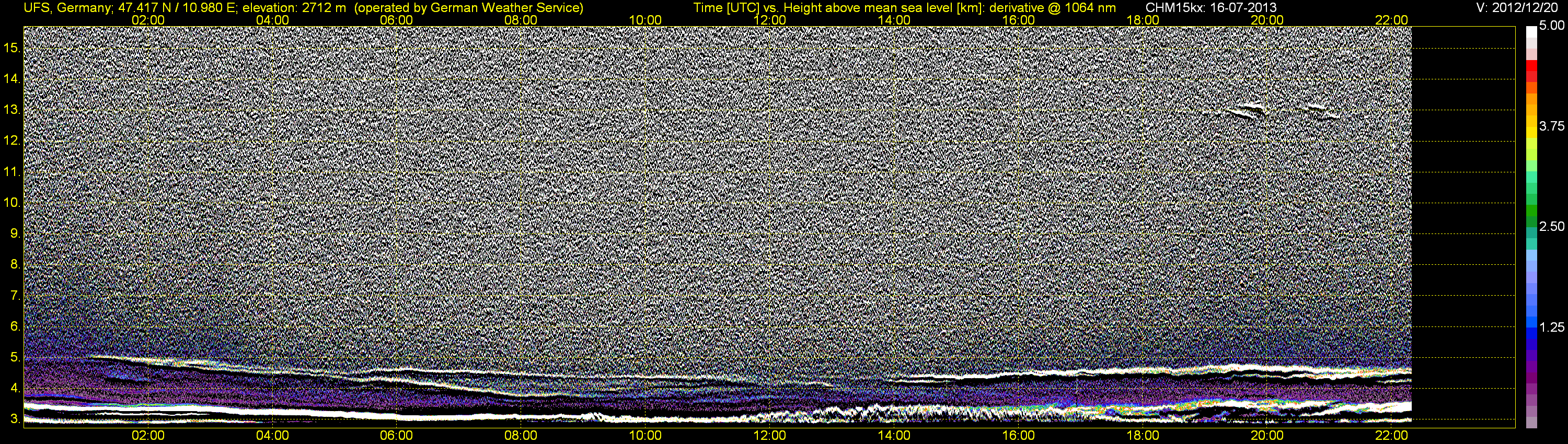Click the '5.00' colorbar scale value
Screen dimensions: 1568x444
point(1552,26)
